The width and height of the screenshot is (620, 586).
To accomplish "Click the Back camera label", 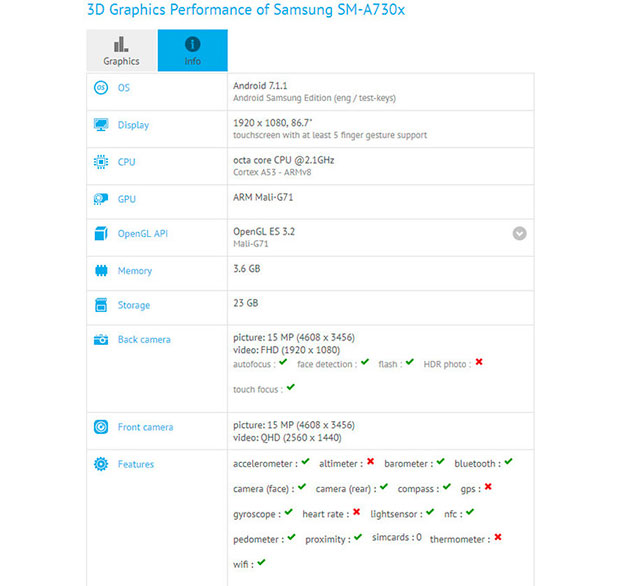I will 144,340.
